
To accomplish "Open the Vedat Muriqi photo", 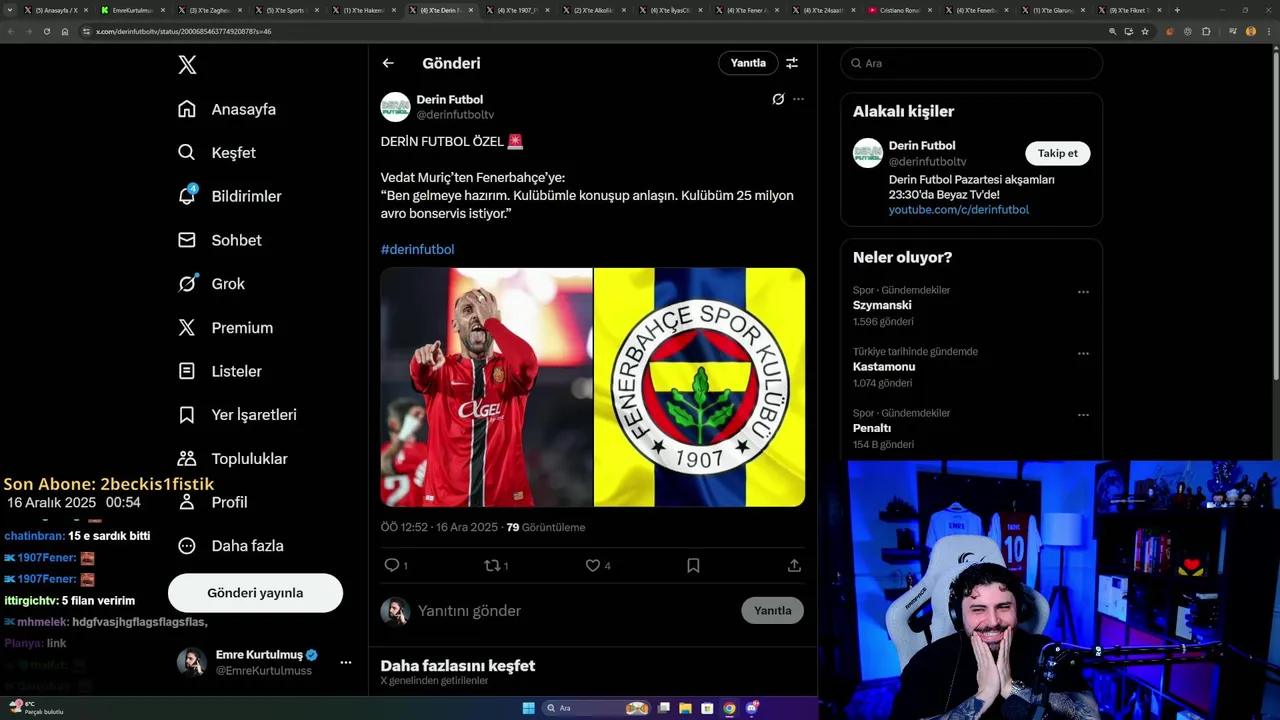I will tap(486, 387).
